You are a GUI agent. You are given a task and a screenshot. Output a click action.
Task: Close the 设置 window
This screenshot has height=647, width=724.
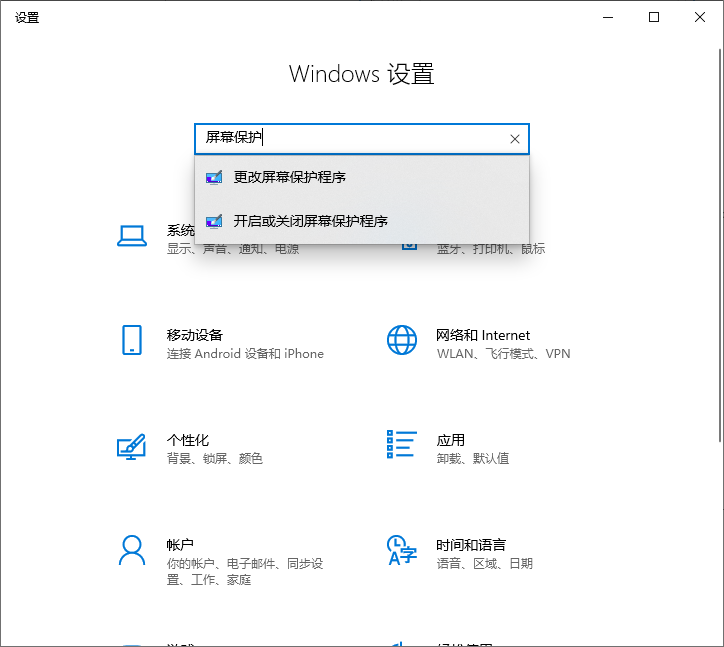tap(700, 18)
